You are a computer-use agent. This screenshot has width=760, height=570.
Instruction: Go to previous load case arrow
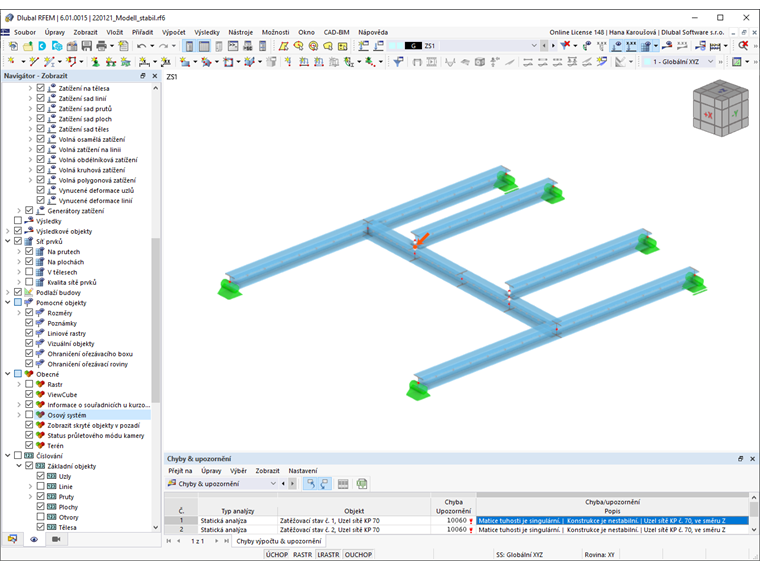point(544,46)
